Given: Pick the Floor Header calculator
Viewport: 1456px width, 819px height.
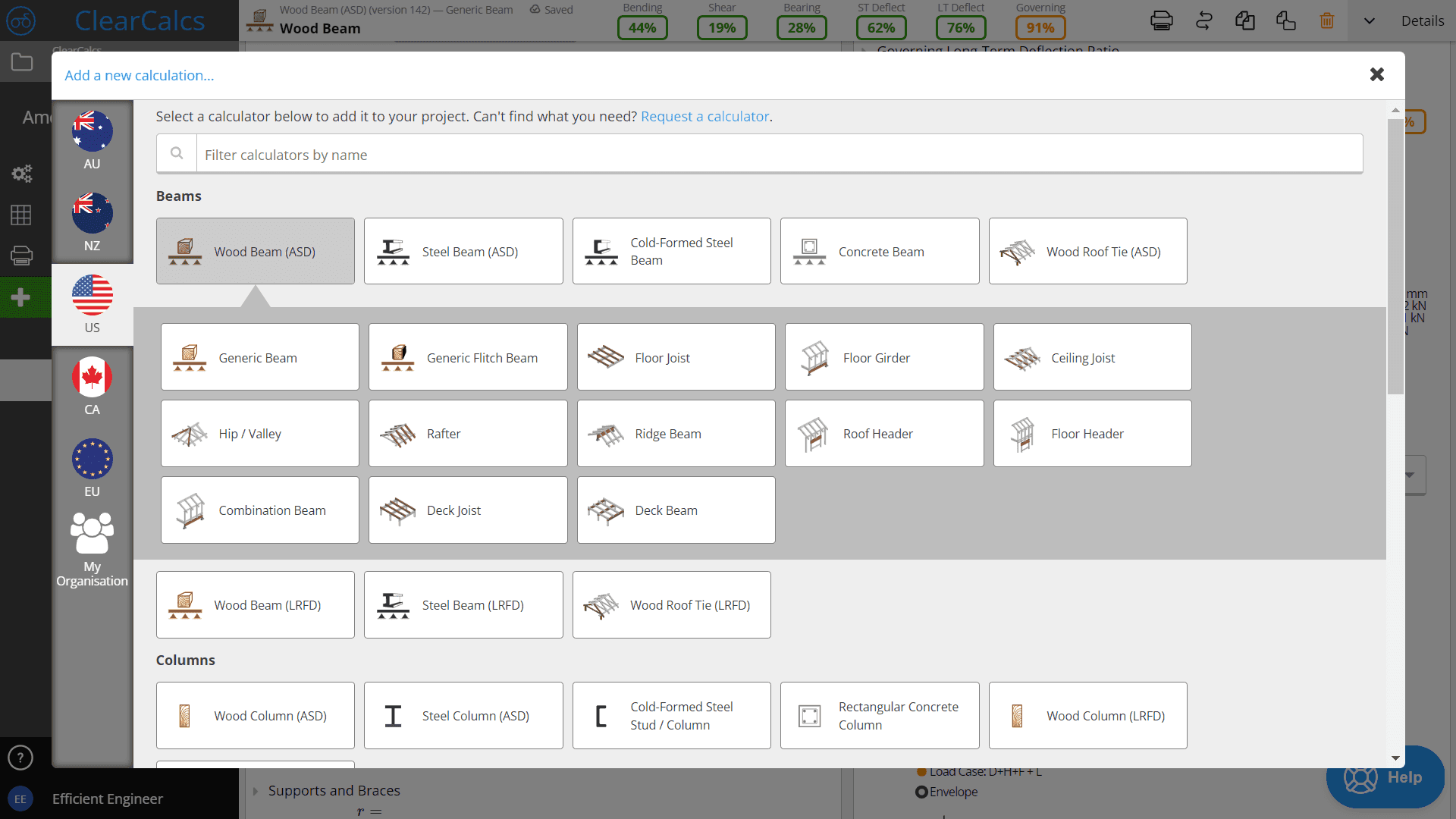Looking at the screenshot, I should pos(1092,433).
